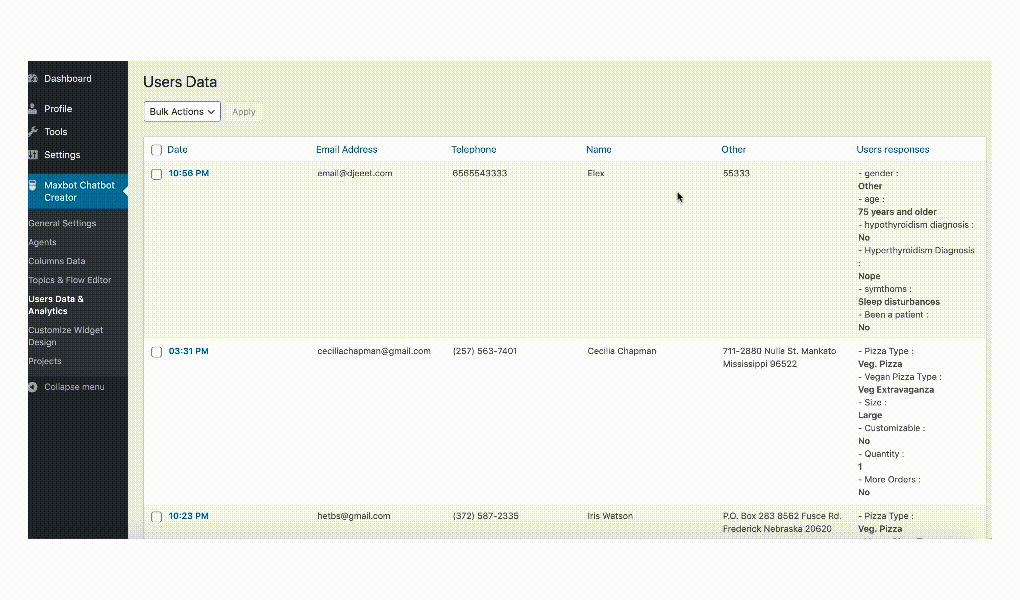Open the 10:23 PM entry link
The width and height of the screenshot is (1020, 600).
pyautogui.click(x=189, y=516)
